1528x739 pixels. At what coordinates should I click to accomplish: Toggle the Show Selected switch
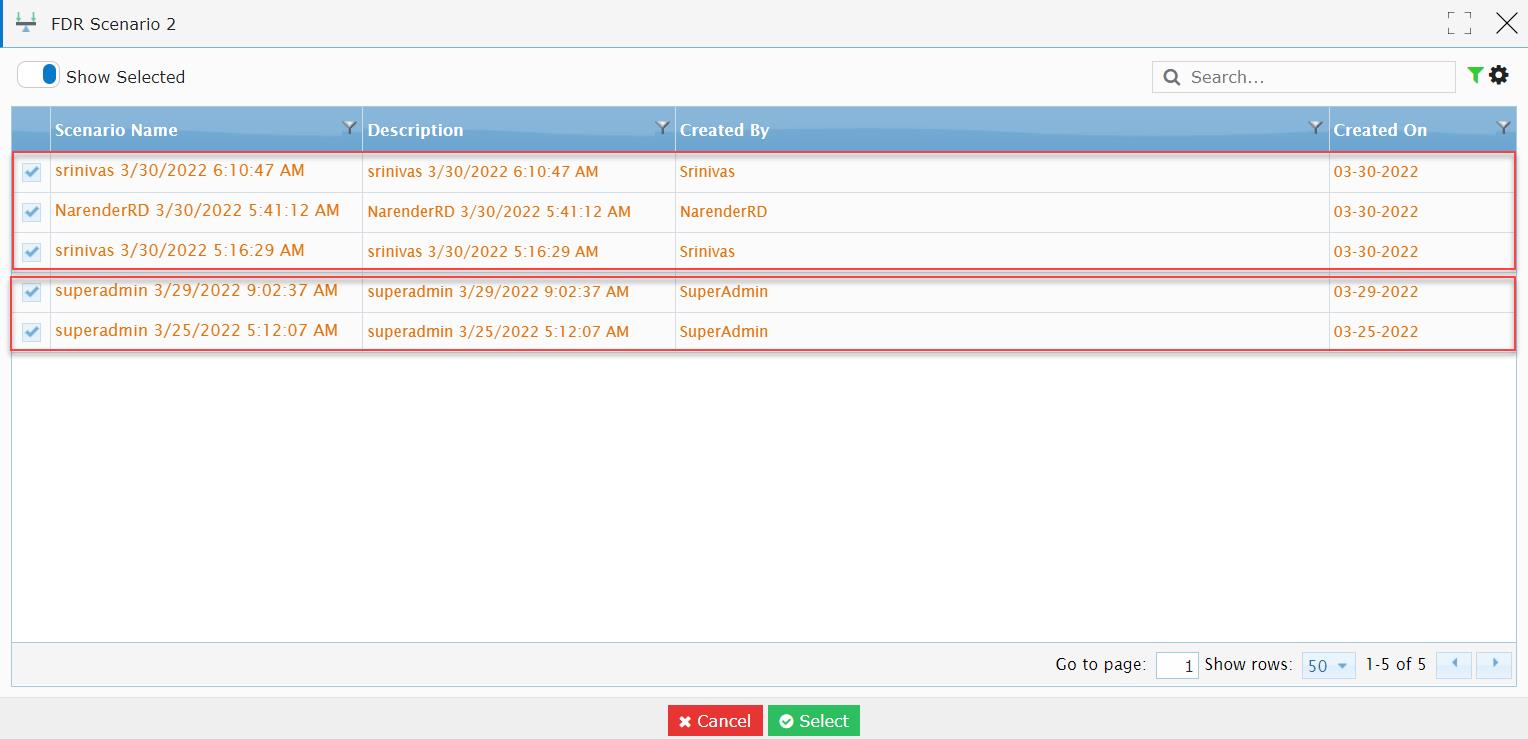(38, 75)
